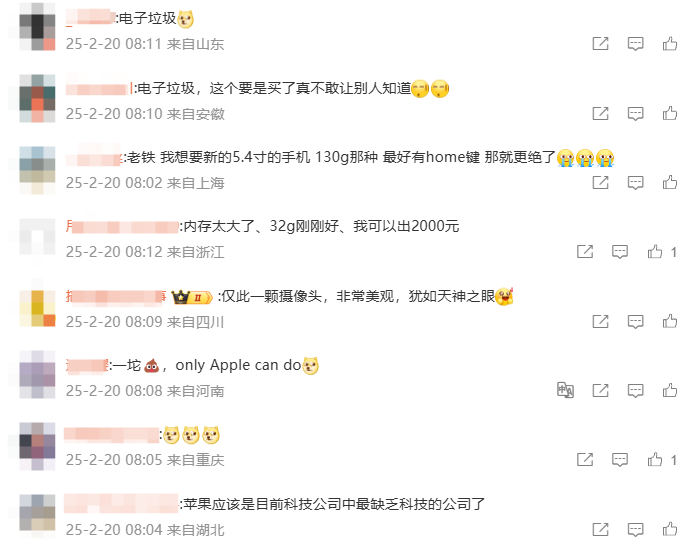The width and height of the screenshot is (694, 552).
Task: Repost the comment from 安徽
Action: (x=601, y=114)
